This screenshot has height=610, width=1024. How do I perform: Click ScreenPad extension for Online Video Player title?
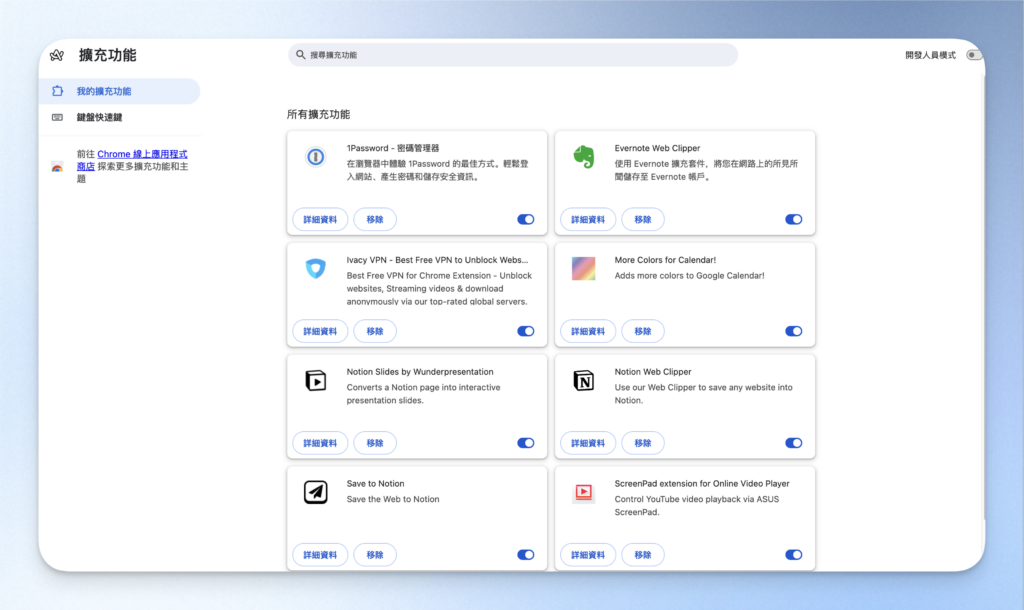(x=702, y=483)
